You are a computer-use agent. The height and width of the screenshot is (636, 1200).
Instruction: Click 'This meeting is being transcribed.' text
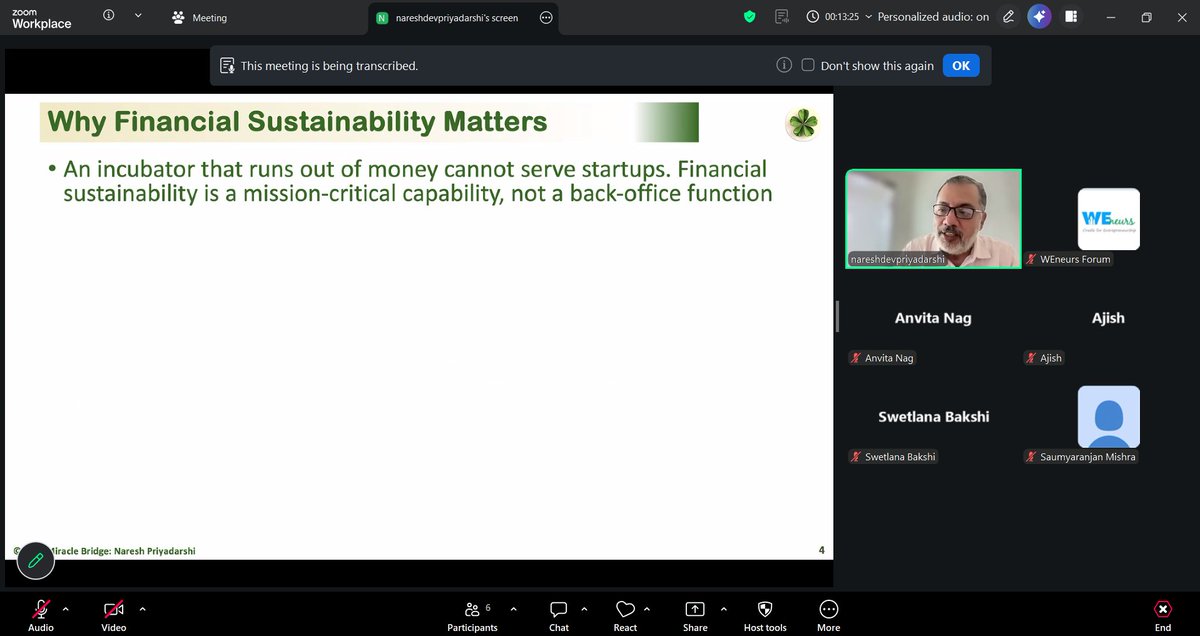[329, 66]
